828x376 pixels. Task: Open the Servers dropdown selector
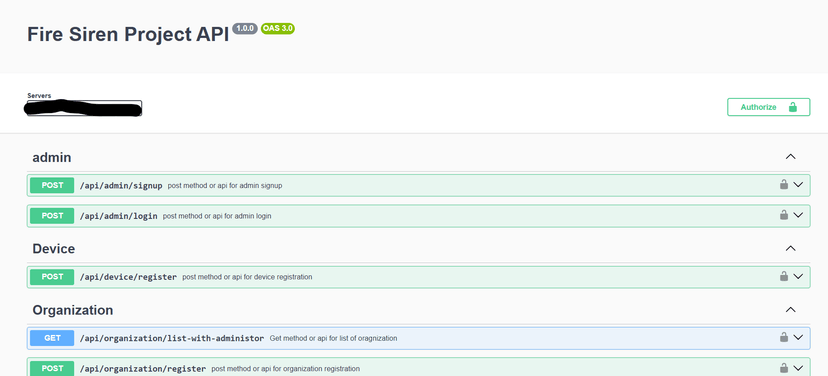click(x=84, y=108)
